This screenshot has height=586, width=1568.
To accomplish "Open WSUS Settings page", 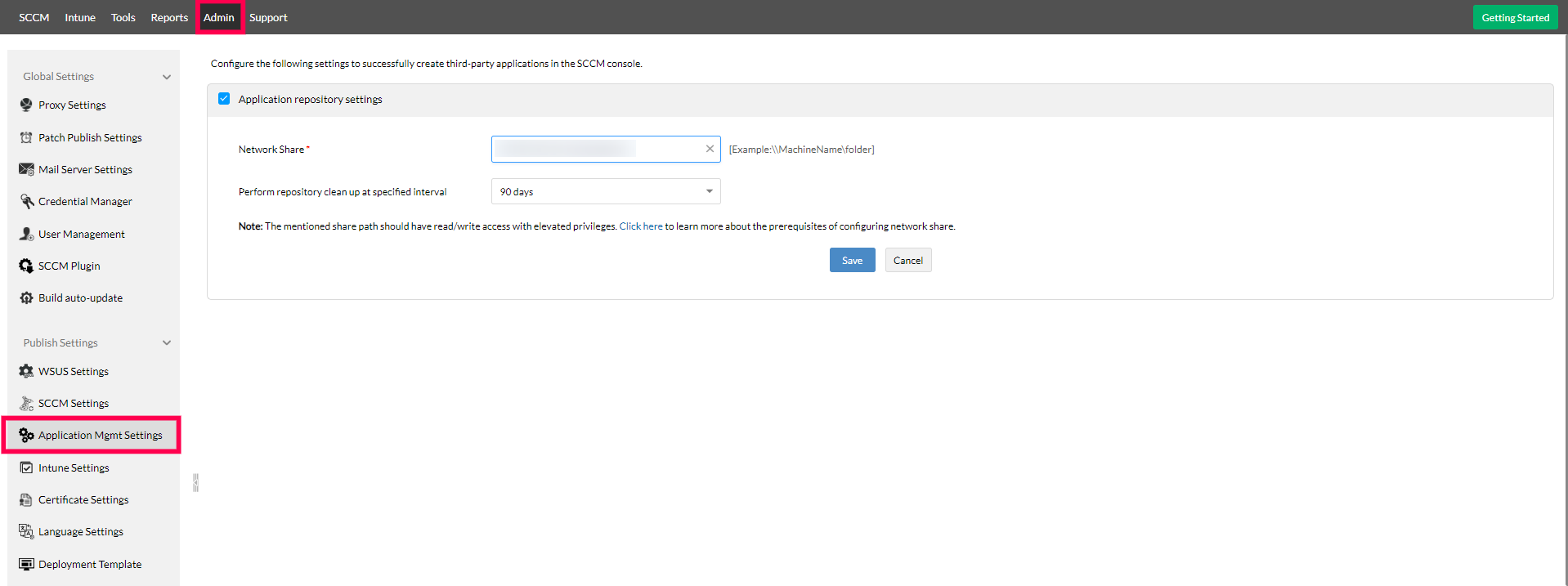I will click(74, 371).
